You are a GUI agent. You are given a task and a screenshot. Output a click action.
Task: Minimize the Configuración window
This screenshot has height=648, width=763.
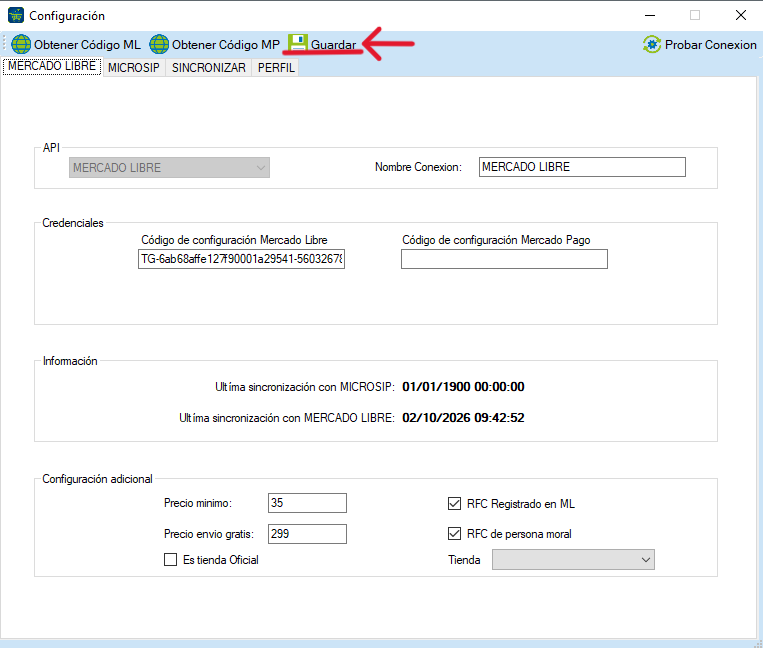[650, 15]
